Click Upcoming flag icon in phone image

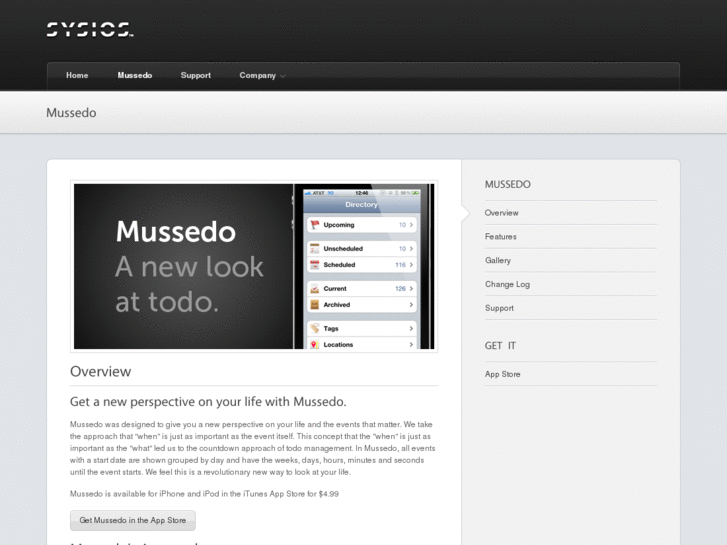pos(315,224)
